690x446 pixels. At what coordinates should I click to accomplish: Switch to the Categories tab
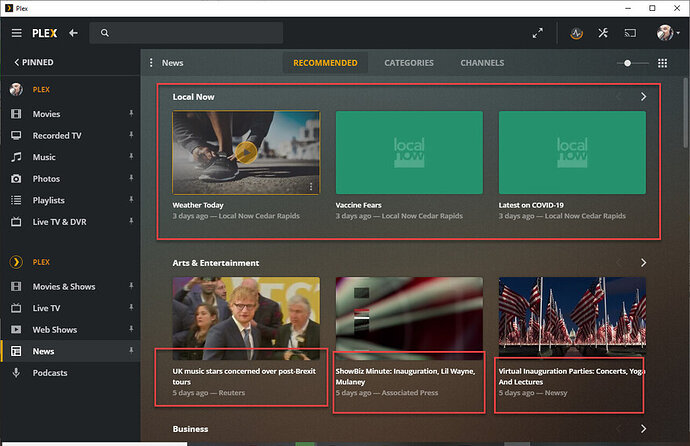[x=409, y=63]
